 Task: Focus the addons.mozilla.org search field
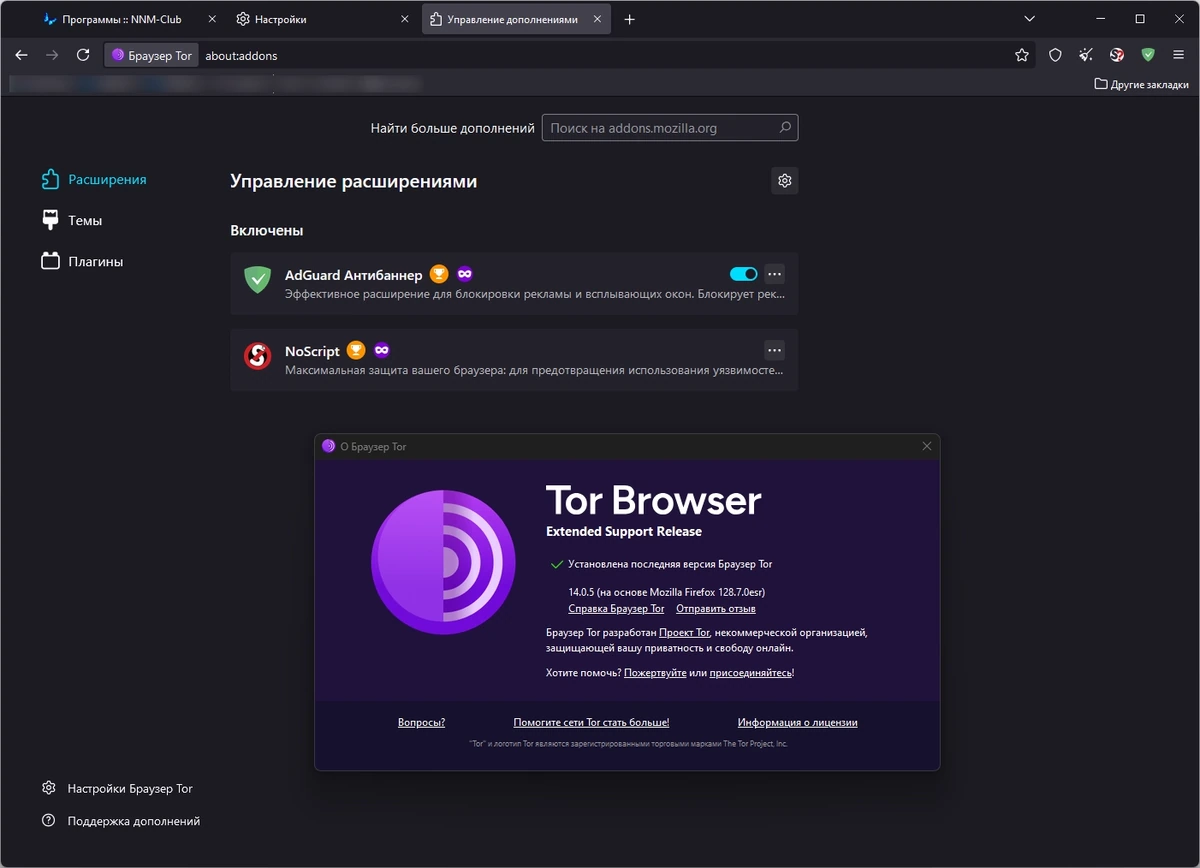point(670,128)
